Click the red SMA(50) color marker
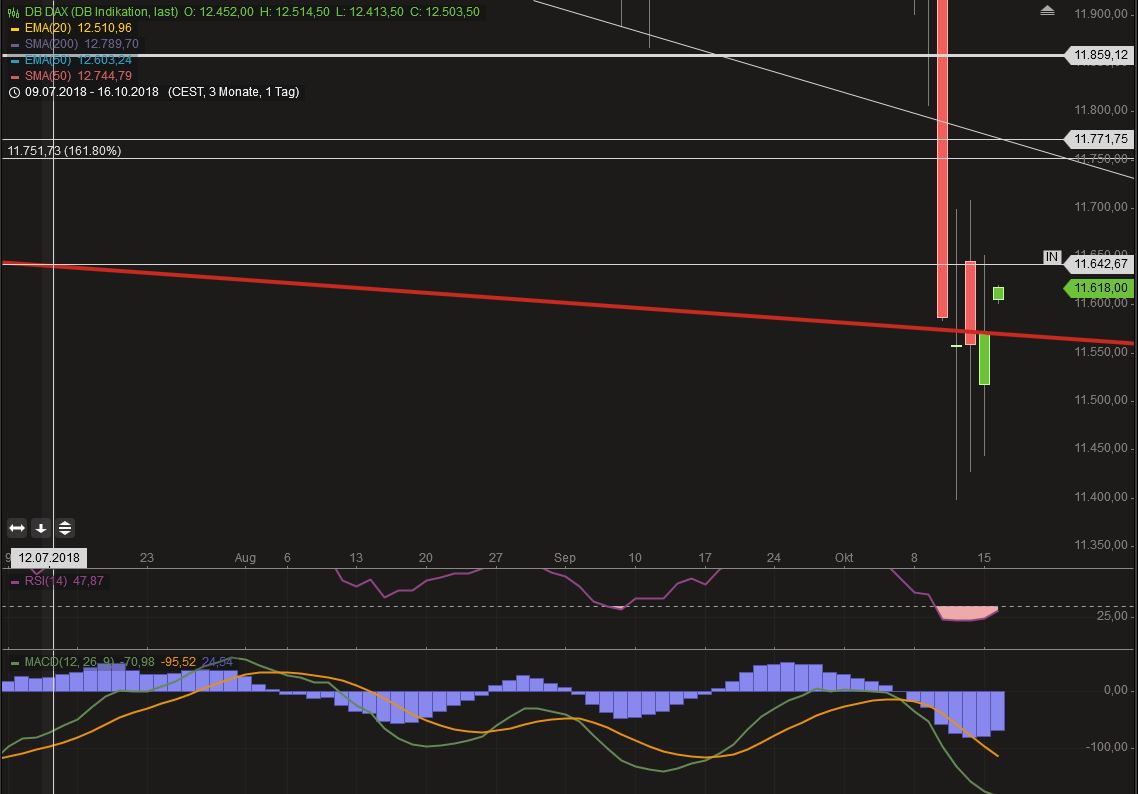The width and height of the screenshot is (1138, 794). tap(13, 76)
